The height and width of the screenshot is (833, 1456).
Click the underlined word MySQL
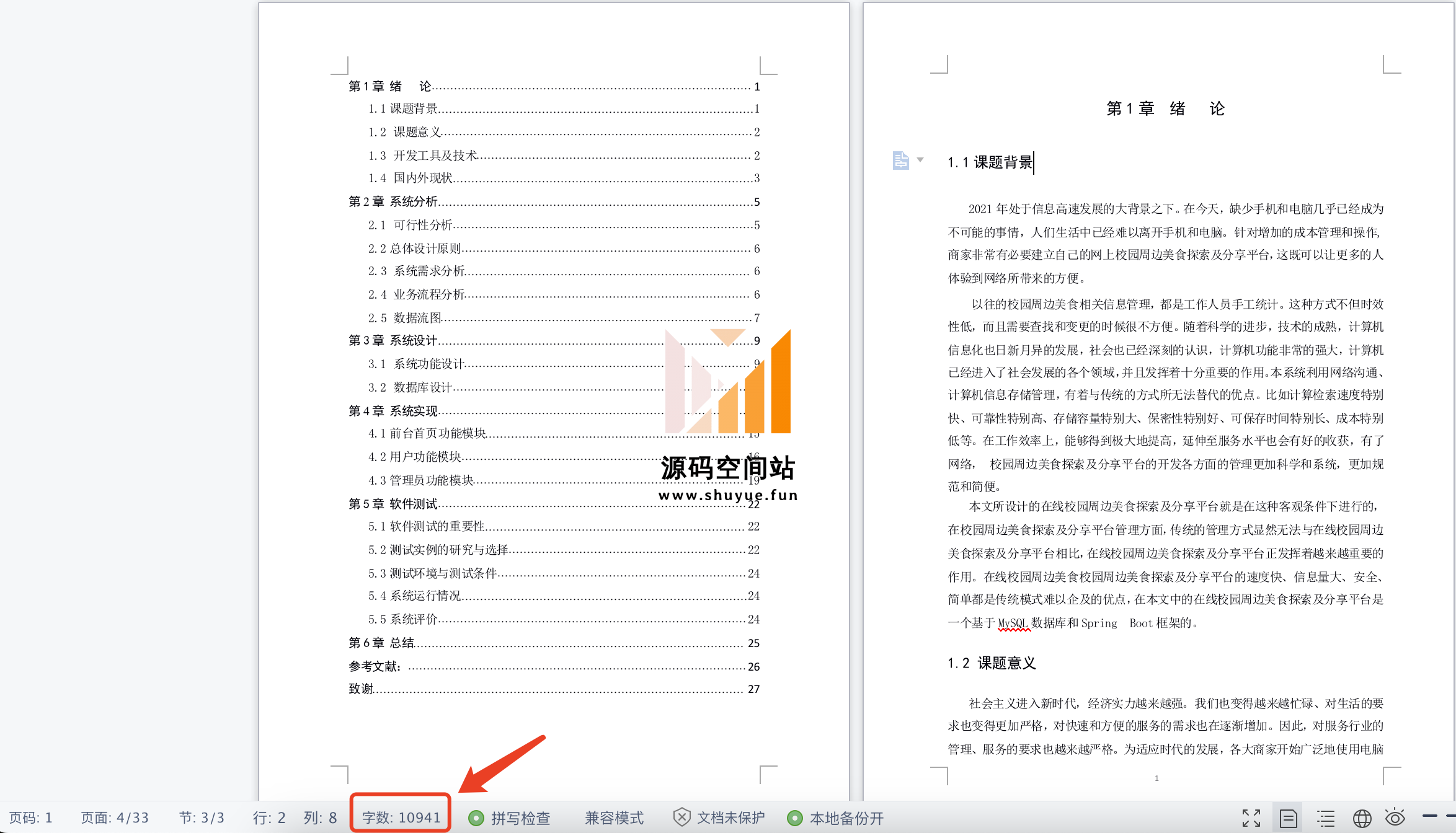[x=1013, y=623]
